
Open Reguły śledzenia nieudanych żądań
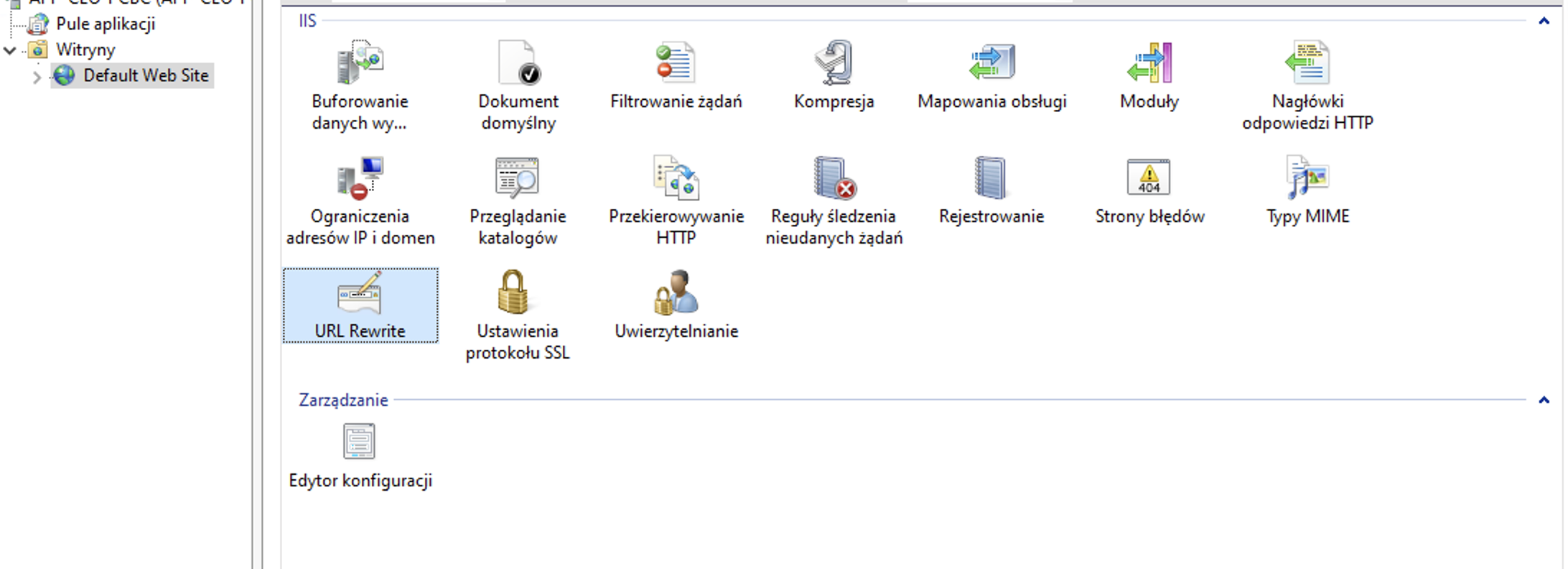click(834, 201)
